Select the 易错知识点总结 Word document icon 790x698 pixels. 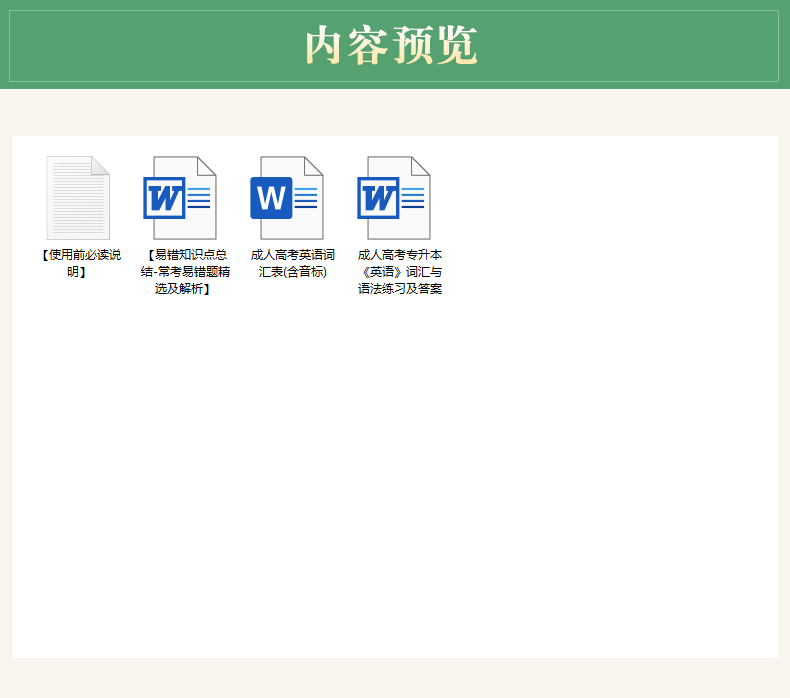click(x=180, y=198)
